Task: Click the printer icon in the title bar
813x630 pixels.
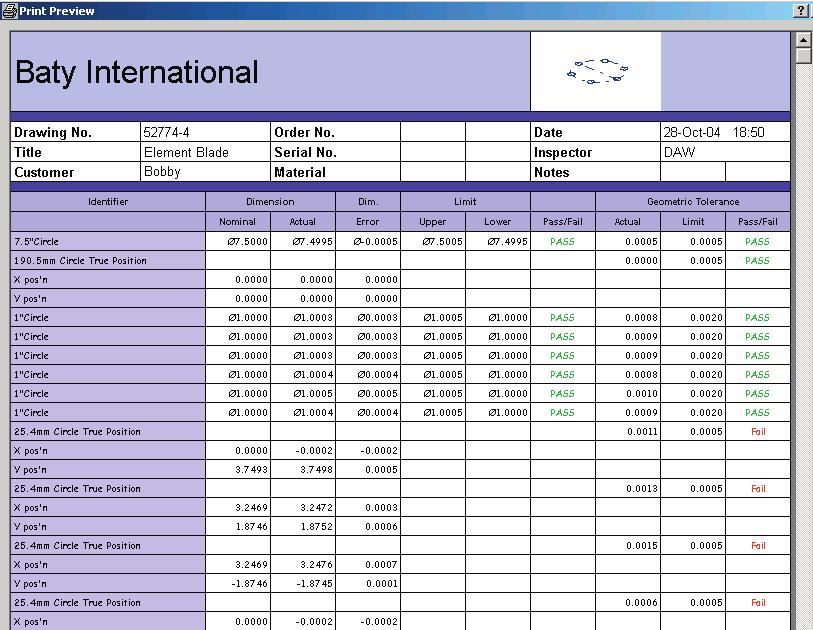Action: tap(9, 10)
